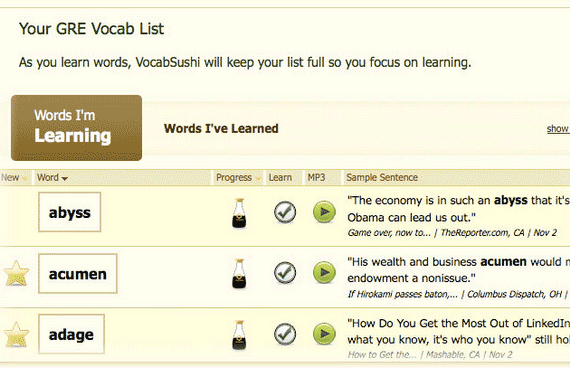570x368 pixels.
Task: Mark abyss as learned with the checkmark
Action: (285, 212)
